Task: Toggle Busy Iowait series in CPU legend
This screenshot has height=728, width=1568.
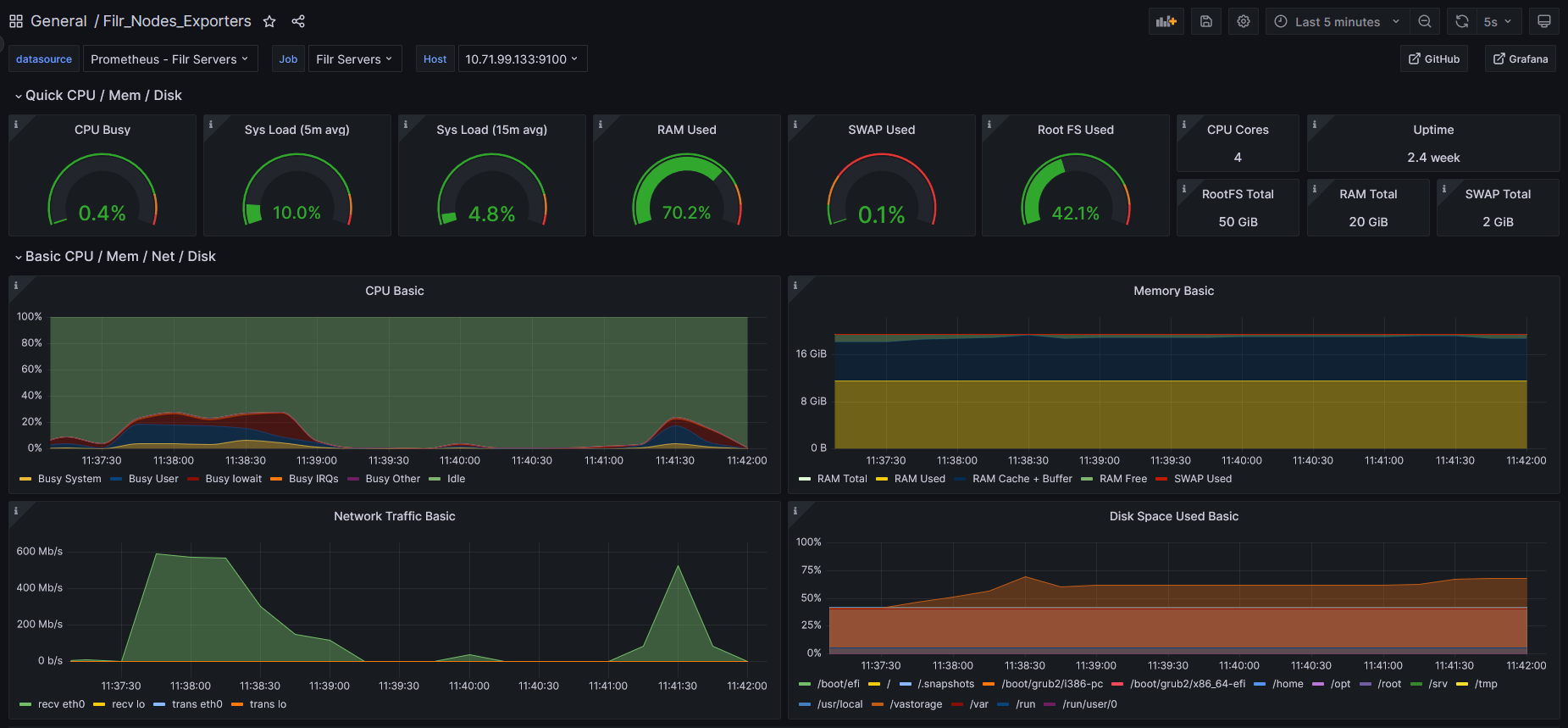Action: pyautogui.click(x=233, y=479)
